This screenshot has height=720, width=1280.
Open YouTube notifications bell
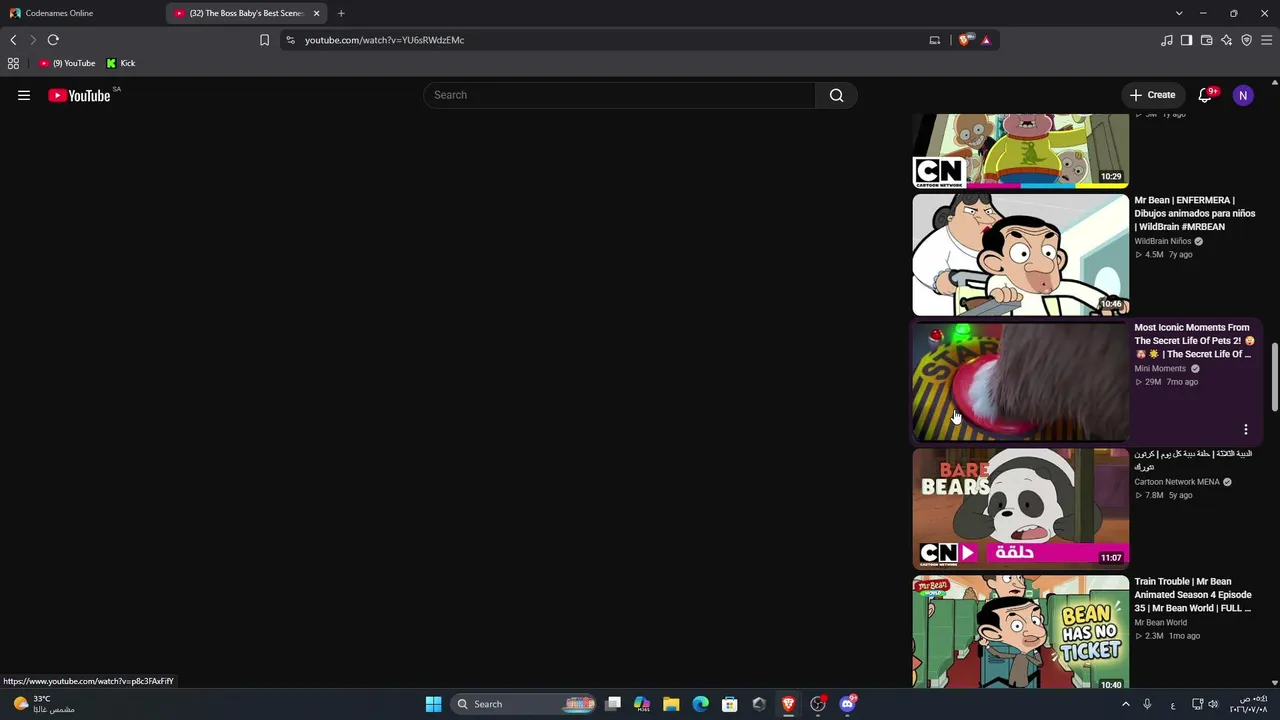(x=1205, y=95)
